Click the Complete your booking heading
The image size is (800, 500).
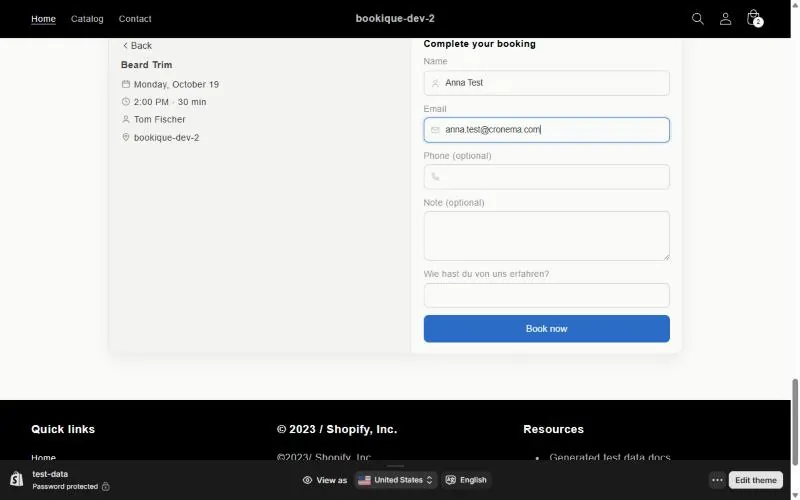coord(480,44)
